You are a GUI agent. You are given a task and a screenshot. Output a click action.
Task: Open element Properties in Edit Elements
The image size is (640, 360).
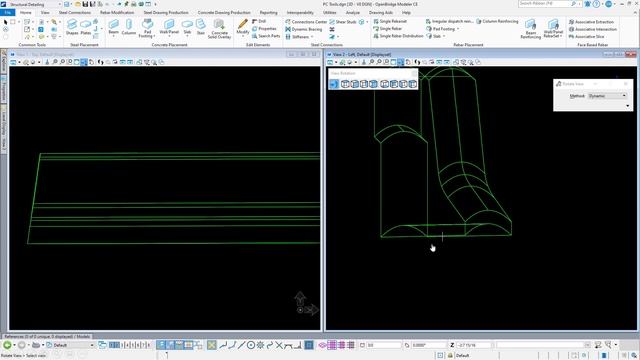point(264,29)
